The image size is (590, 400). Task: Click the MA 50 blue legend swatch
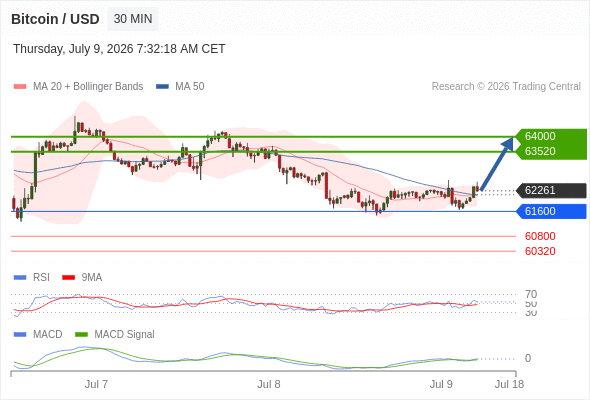point(162,87)
